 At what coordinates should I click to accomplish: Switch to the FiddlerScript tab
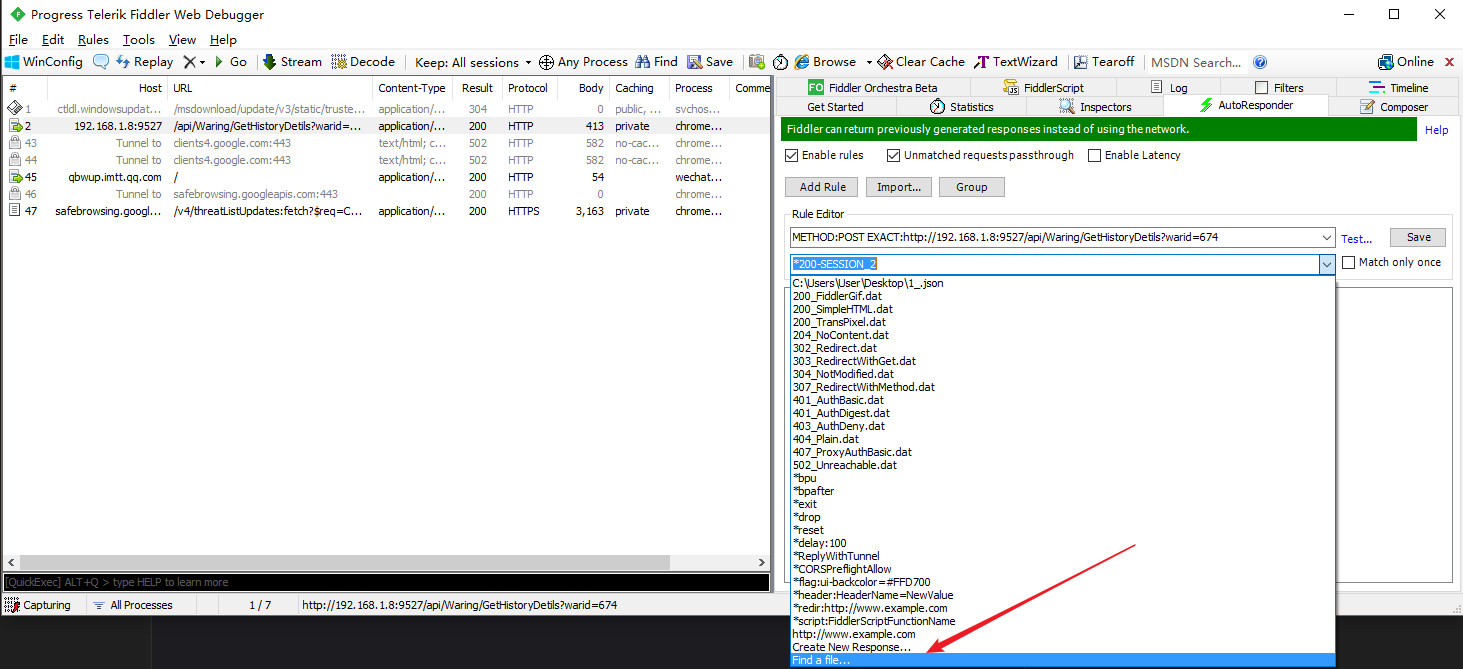click(1043, 88)
